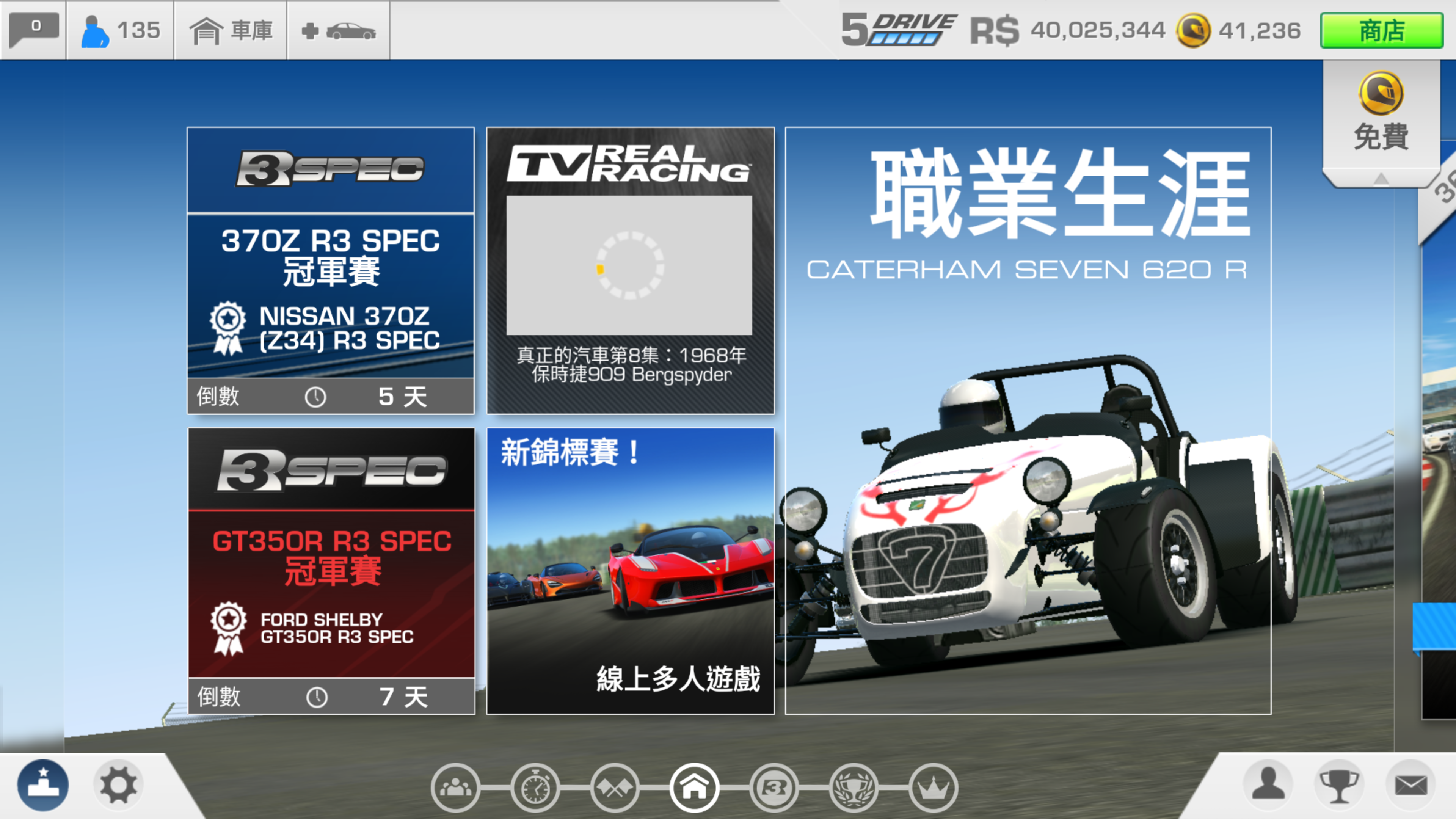Go to crown exclusive tab icon
The image size is (1456, 819).
click(934, 788)
